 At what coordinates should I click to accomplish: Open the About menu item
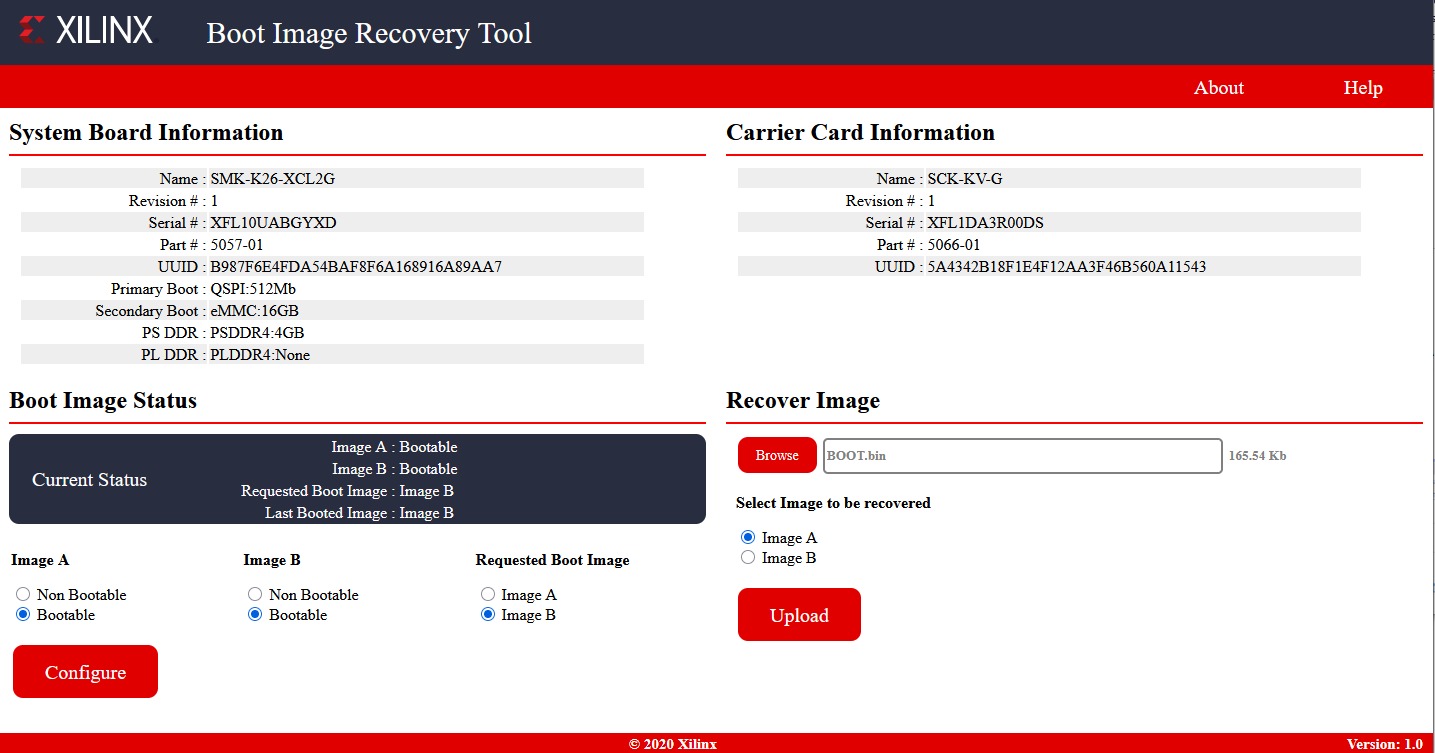pyautogui.click(x=1218, y=88)
